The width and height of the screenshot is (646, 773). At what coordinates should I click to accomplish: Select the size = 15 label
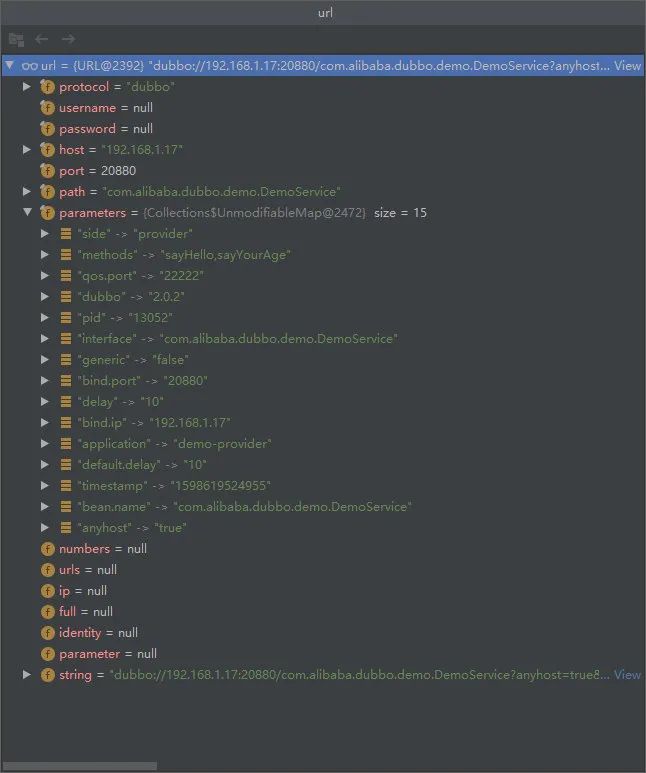click(x=400, y=212)
